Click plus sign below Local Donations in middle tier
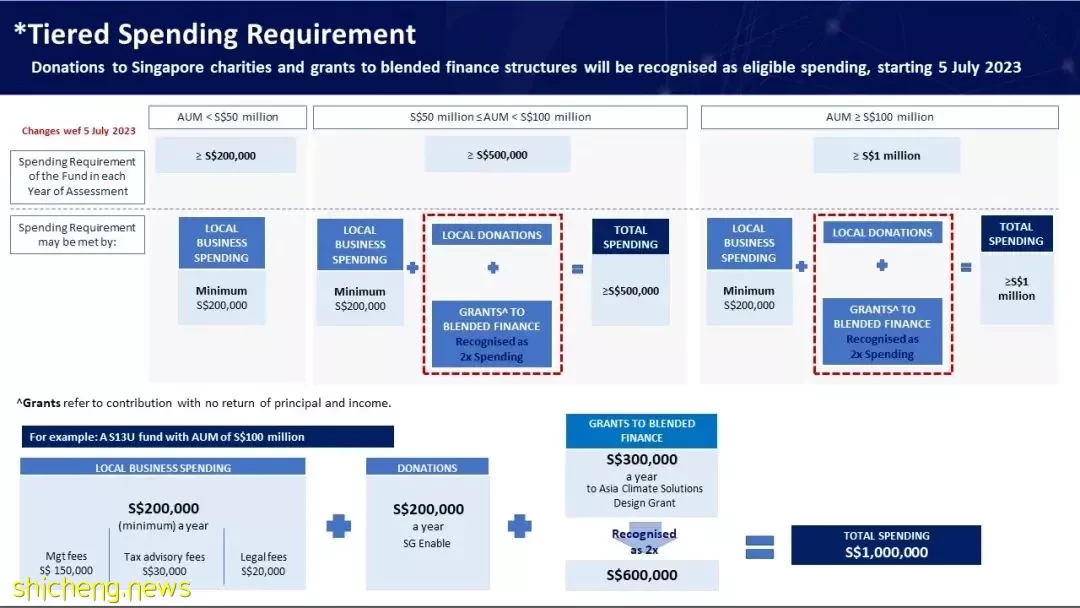Image resolution: width=1080 pixels, height=608 pixels. [493, 268]
